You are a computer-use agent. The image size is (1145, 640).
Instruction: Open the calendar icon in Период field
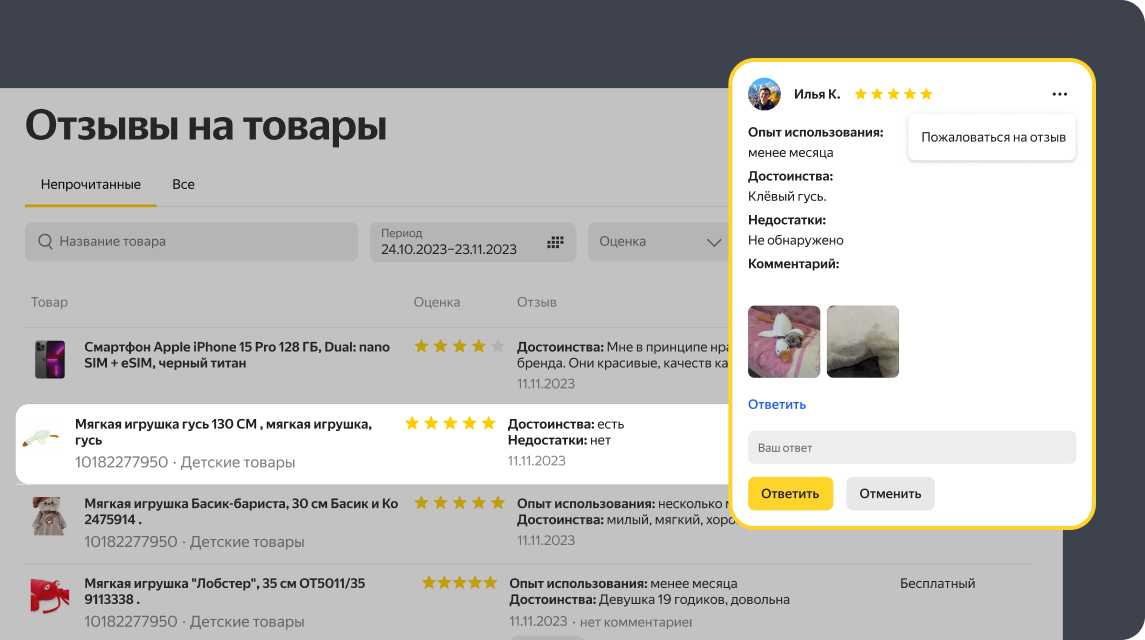(x=555, y=242)
